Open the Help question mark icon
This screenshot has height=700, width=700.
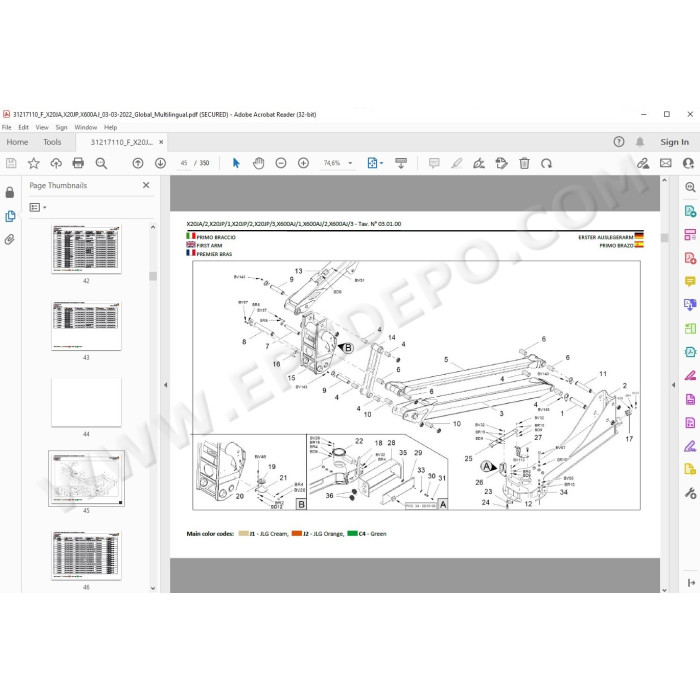(619, 142)
